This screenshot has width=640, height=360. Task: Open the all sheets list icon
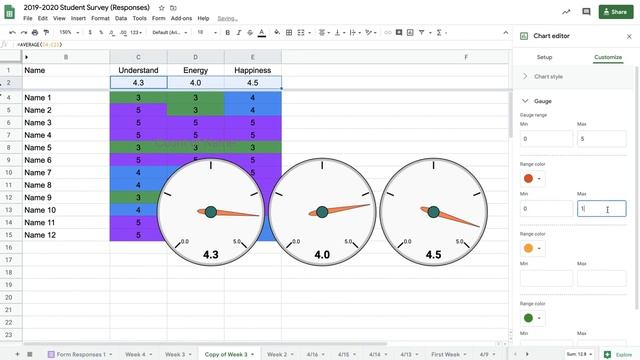30,354
